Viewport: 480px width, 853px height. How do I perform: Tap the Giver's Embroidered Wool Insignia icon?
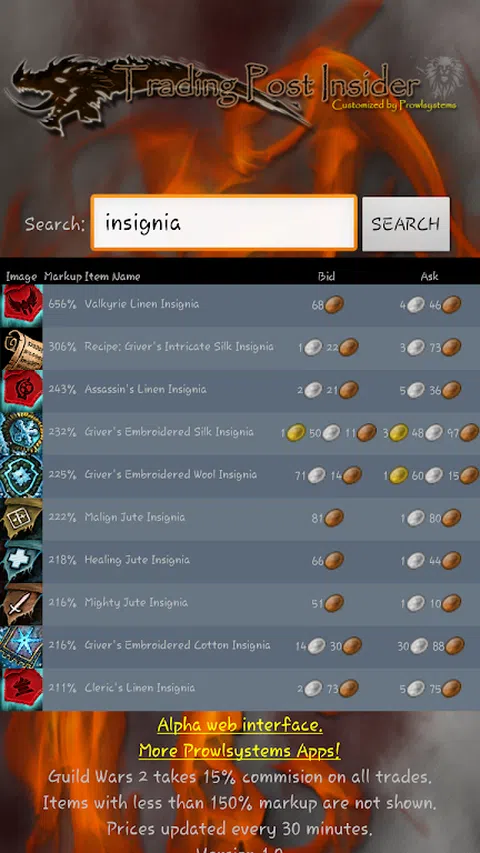click(22, 476)
